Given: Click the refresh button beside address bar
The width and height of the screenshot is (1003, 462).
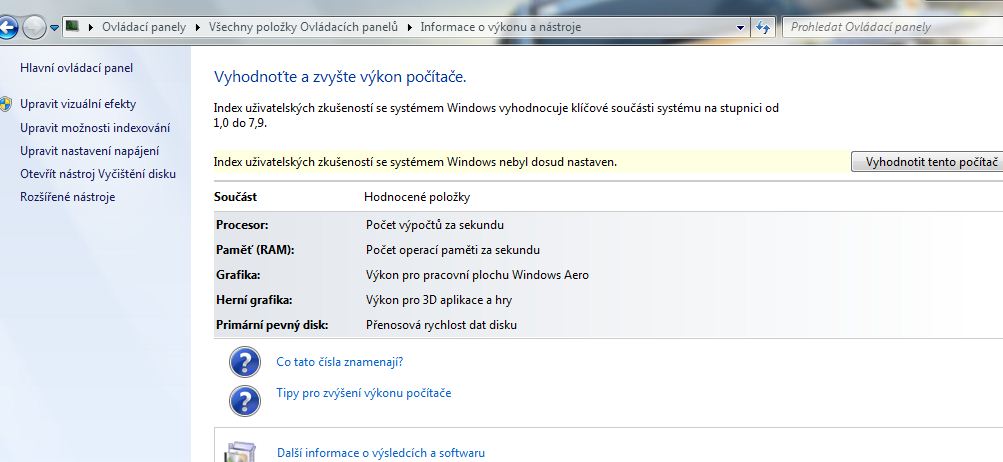Looking at the screenshot, I should 762,28.
